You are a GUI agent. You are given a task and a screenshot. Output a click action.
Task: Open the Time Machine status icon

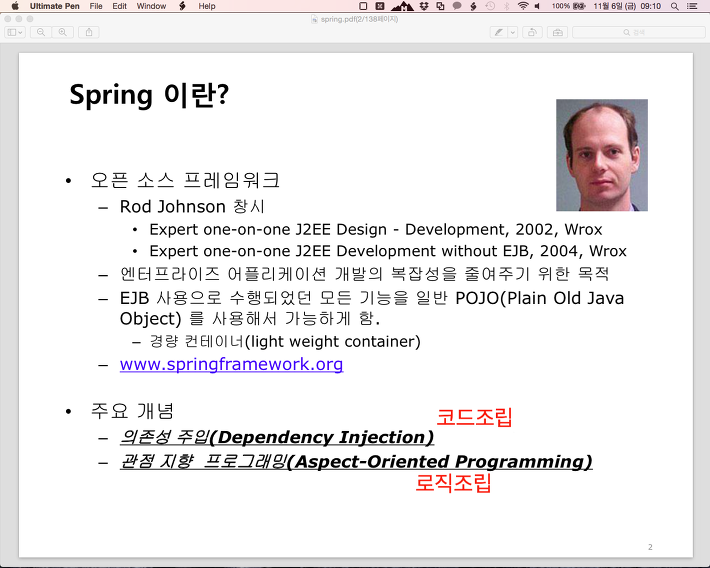[x=490, y=6]
